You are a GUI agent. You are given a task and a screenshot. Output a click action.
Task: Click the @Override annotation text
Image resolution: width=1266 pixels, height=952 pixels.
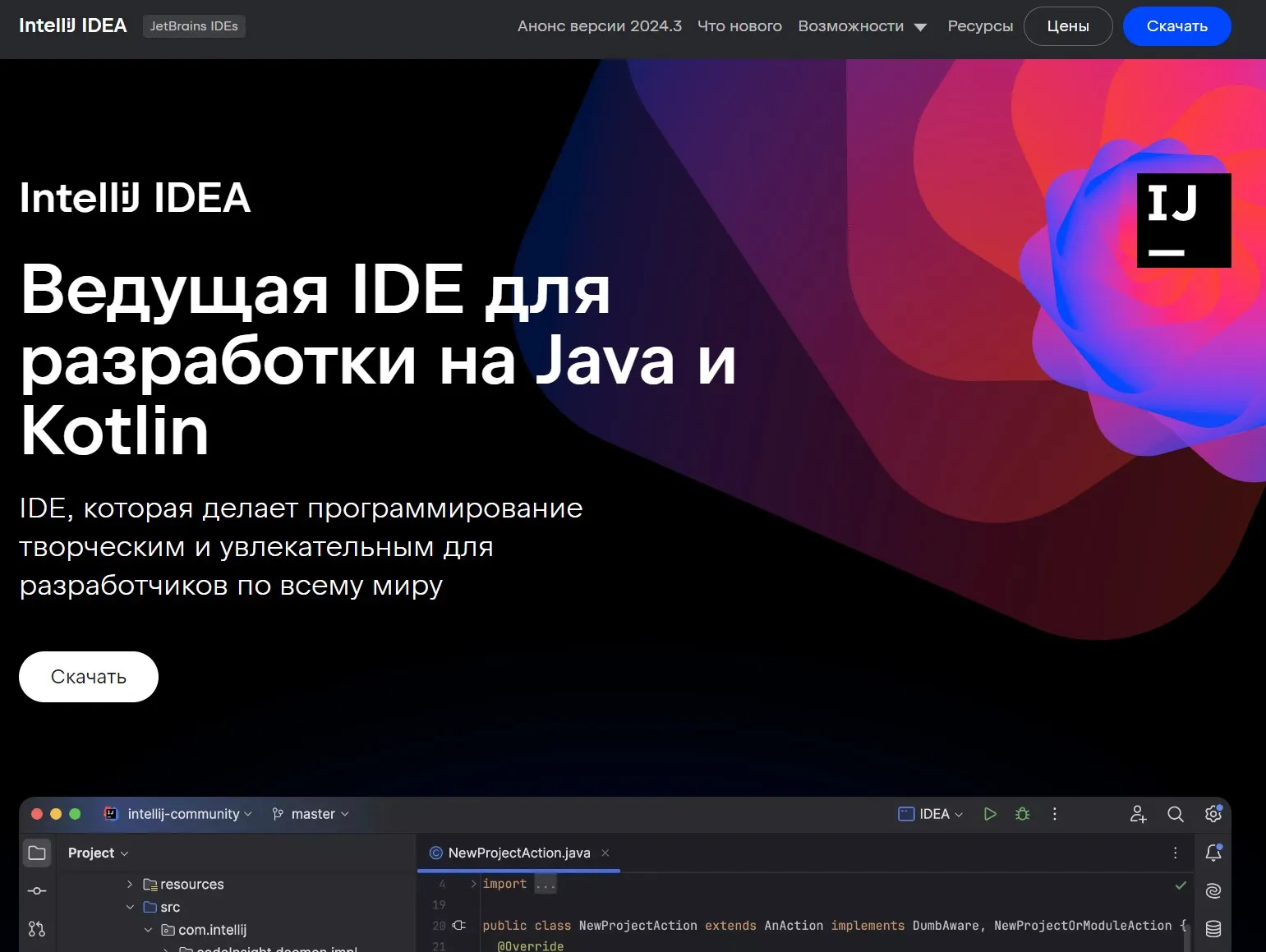click(531, 945)
